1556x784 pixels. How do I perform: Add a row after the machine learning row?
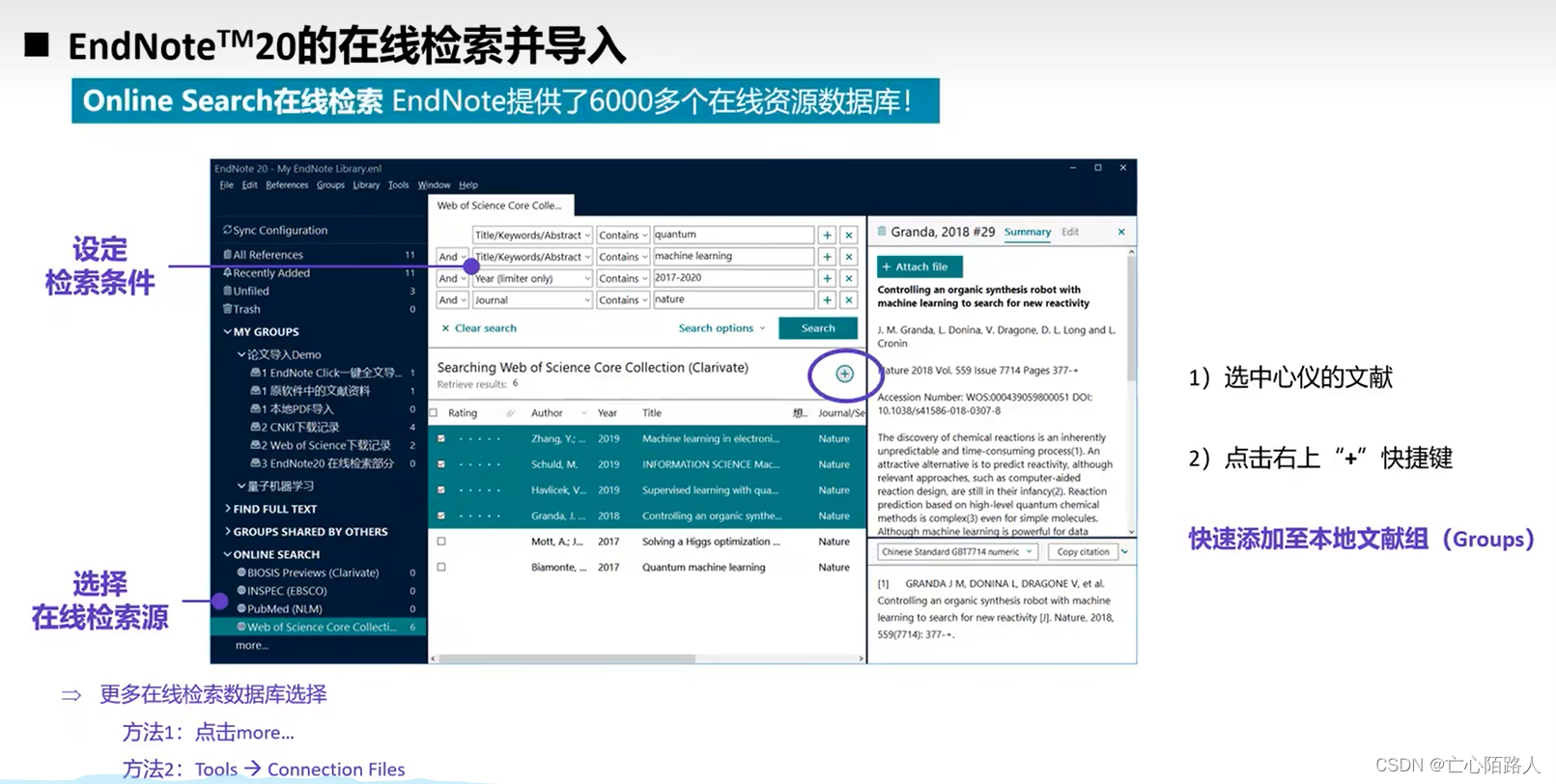click(827, 257)
